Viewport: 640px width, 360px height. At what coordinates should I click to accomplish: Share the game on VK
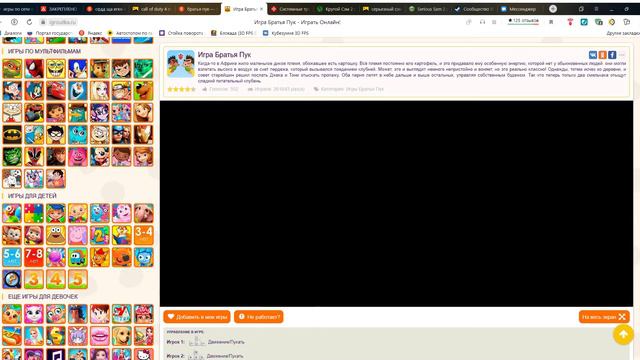(593, 55)
